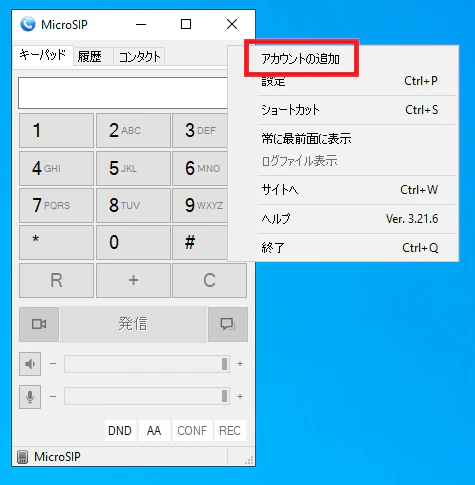Minimize the MicroSIP window
This screenshot has width=475, height=485.
pos(141,24)
